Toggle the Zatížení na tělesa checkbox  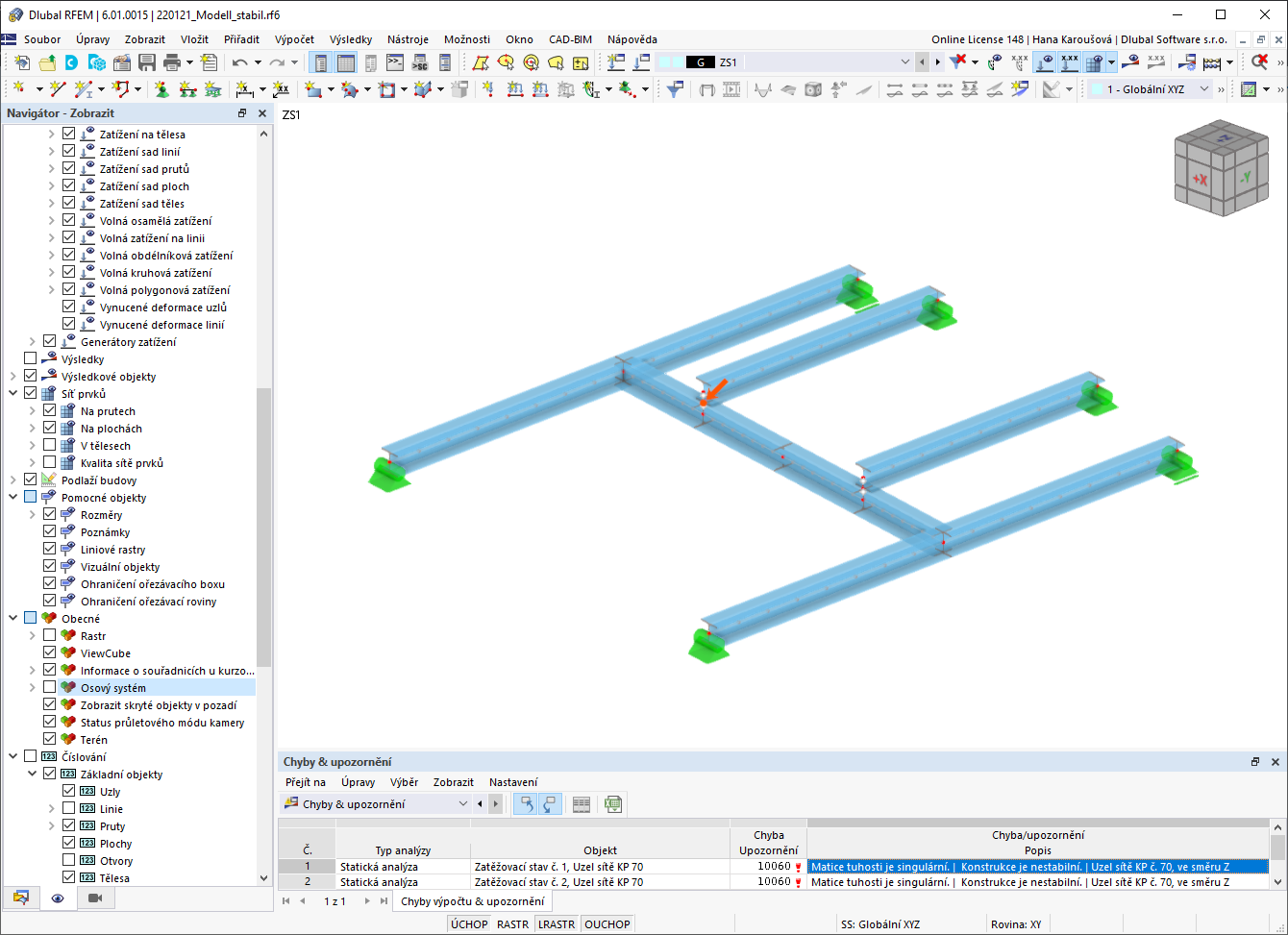coord(68,135)
